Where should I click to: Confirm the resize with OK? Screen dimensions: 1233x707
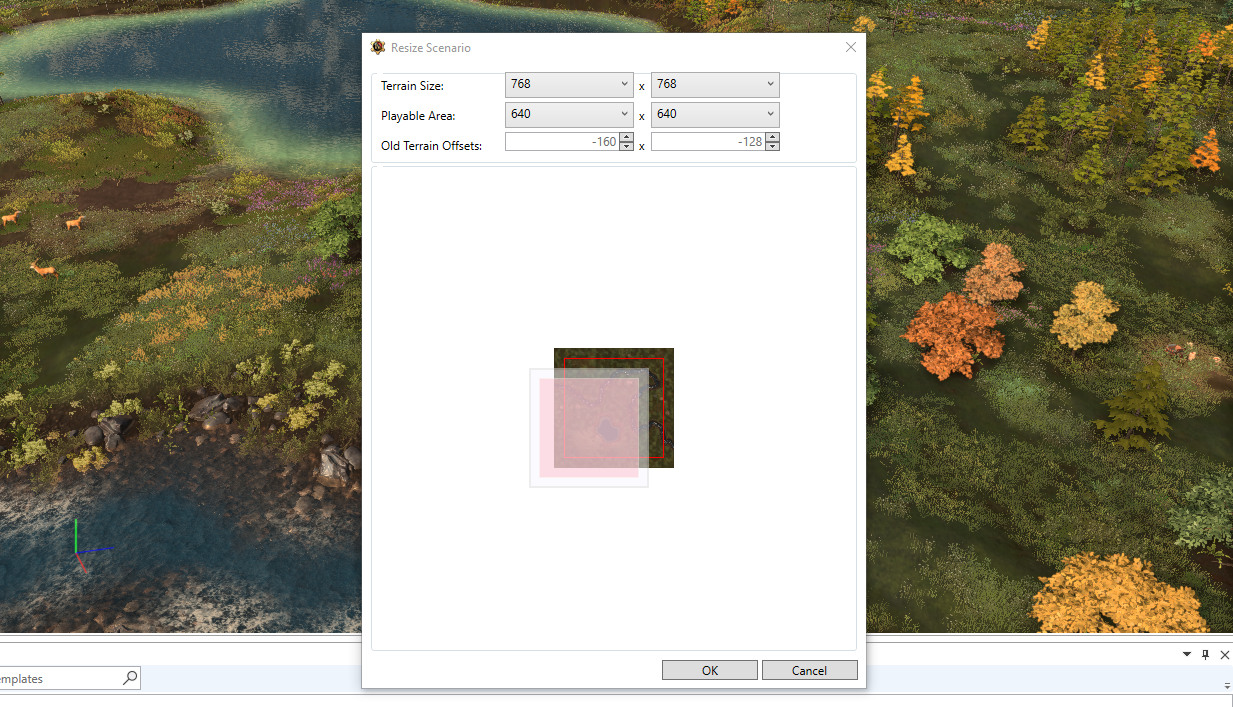[710, 670]
